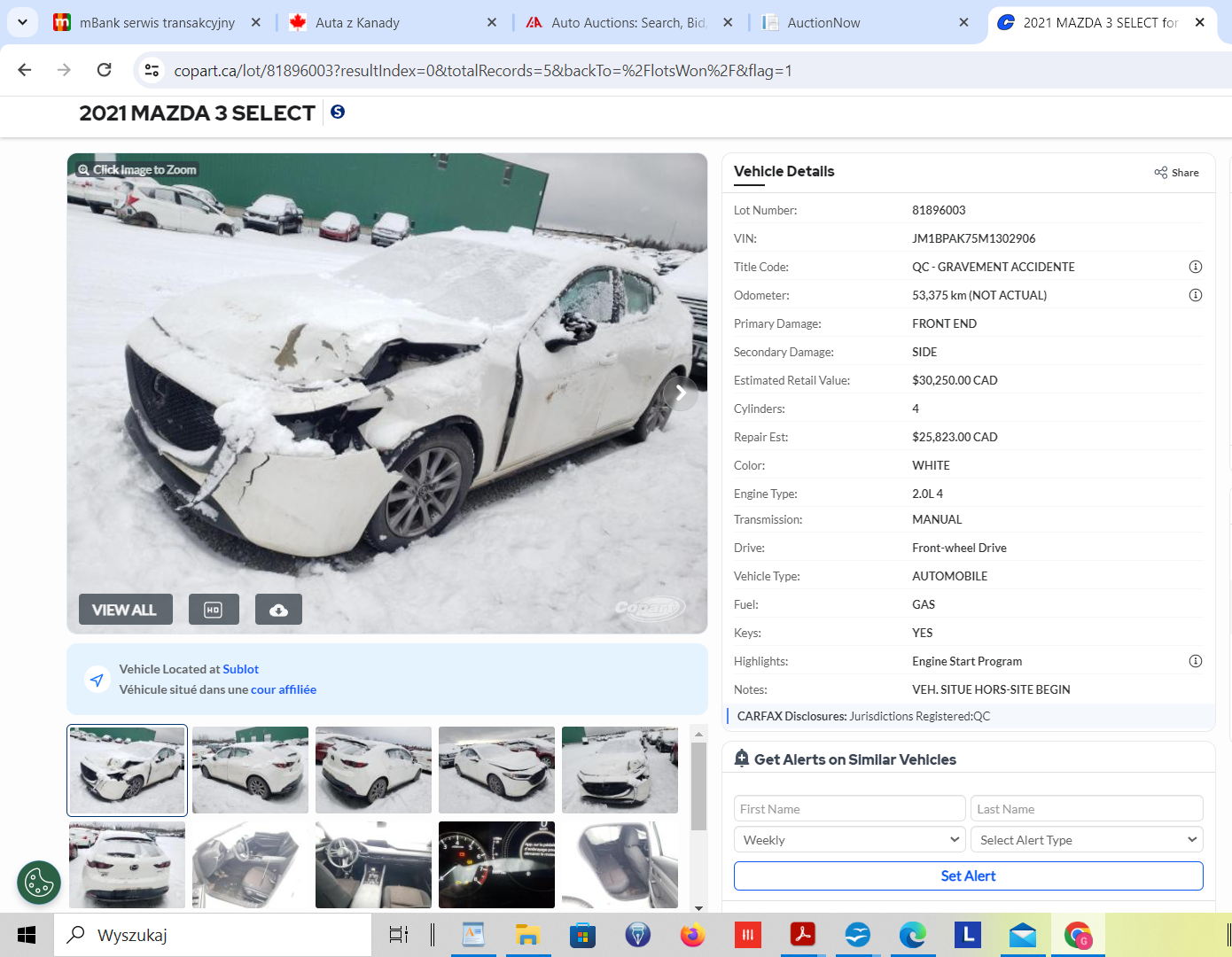Open the Weekly frequency dropdown

(x=849, y=840)
